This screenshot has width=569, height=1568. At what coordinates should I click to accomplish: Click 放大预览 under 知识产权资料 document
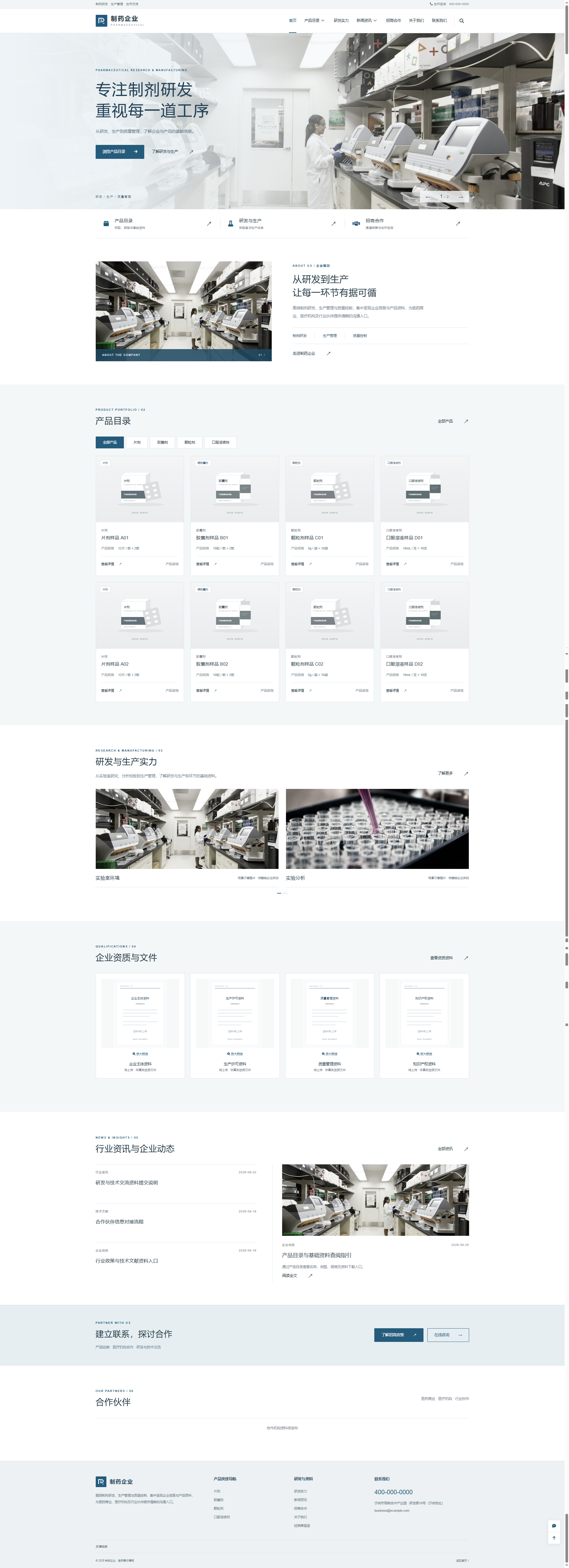pos(424,1054)
